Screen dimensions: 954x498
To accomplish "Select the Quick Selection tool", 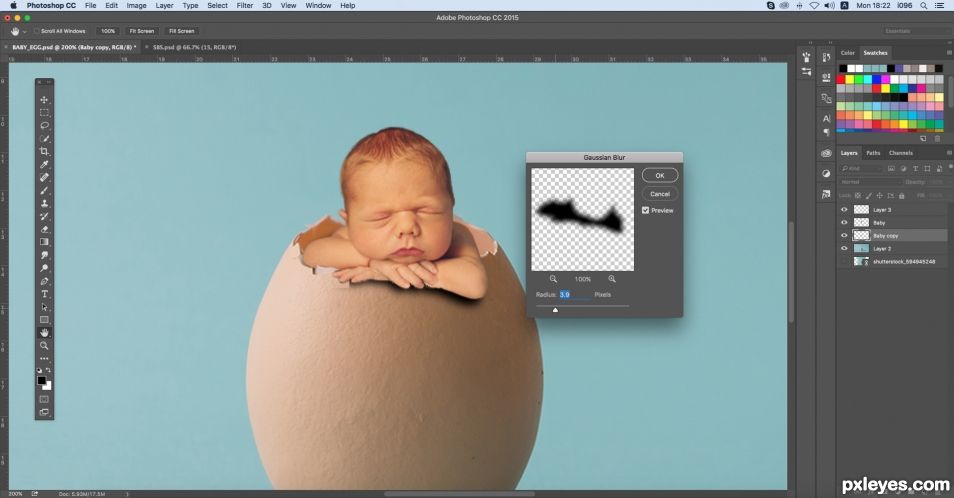I will (44, 139).
